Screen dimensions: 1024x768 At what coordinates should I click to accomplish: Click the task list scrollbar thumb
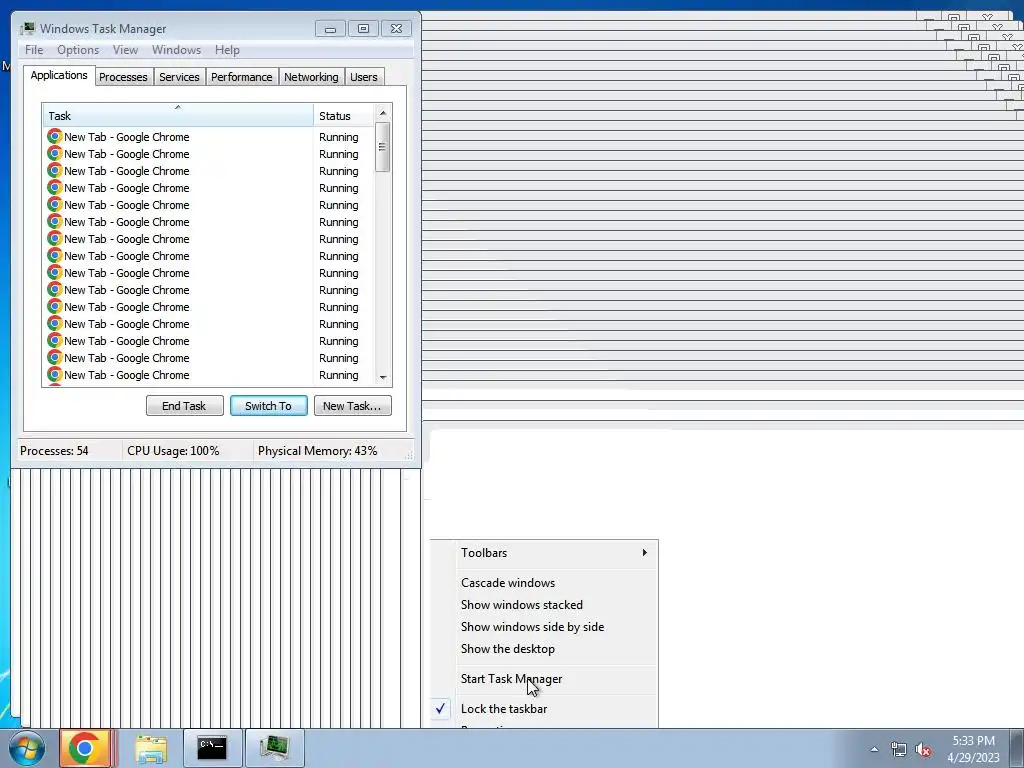[x=383, y=147]
